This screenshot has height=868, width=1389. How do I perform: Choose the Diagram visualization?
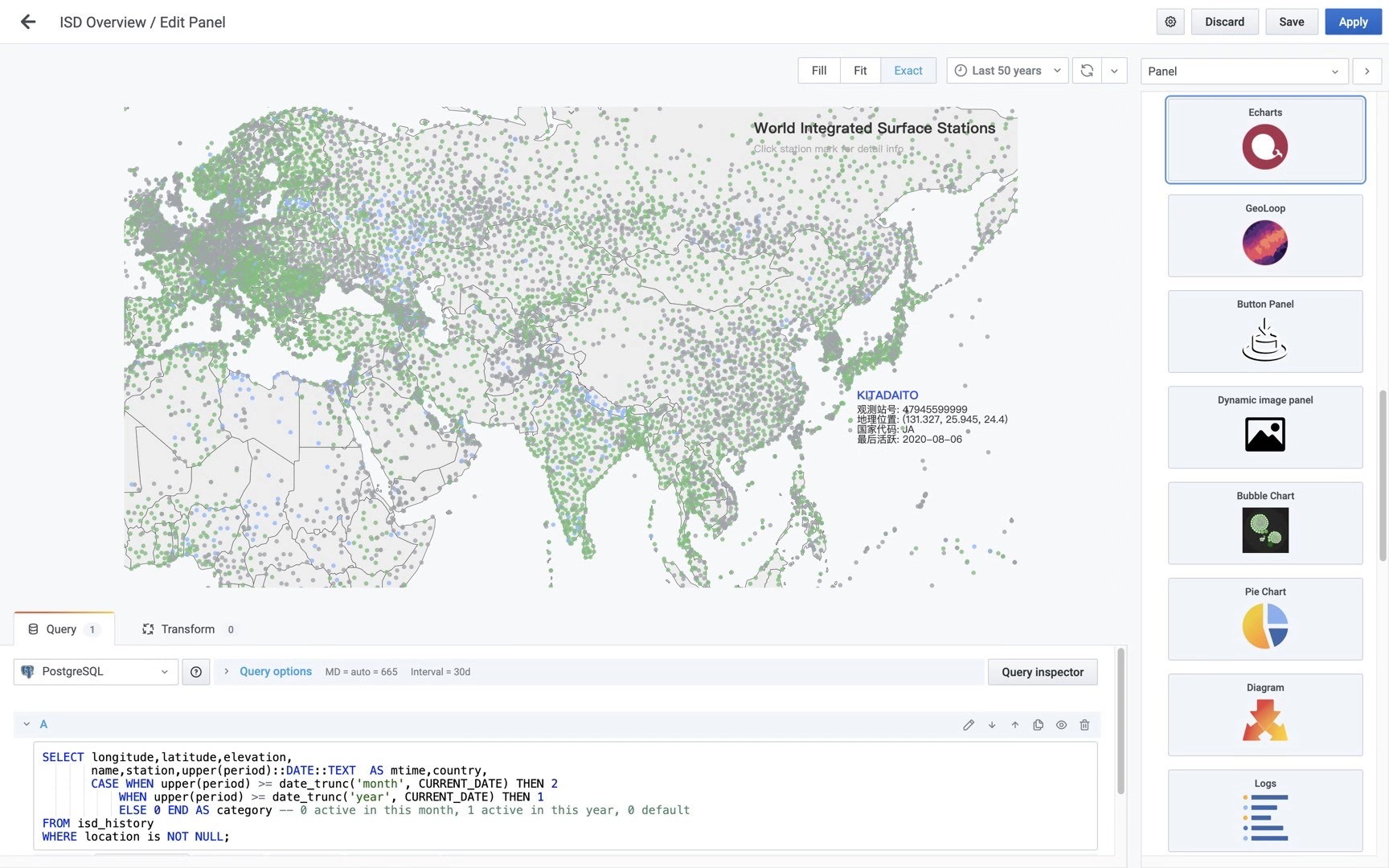click(x=1265, y=714)
